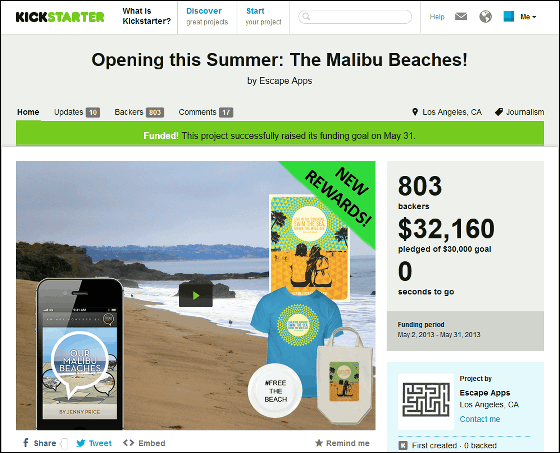
Task: Play the project video
Action: click(x=196, y=295)
